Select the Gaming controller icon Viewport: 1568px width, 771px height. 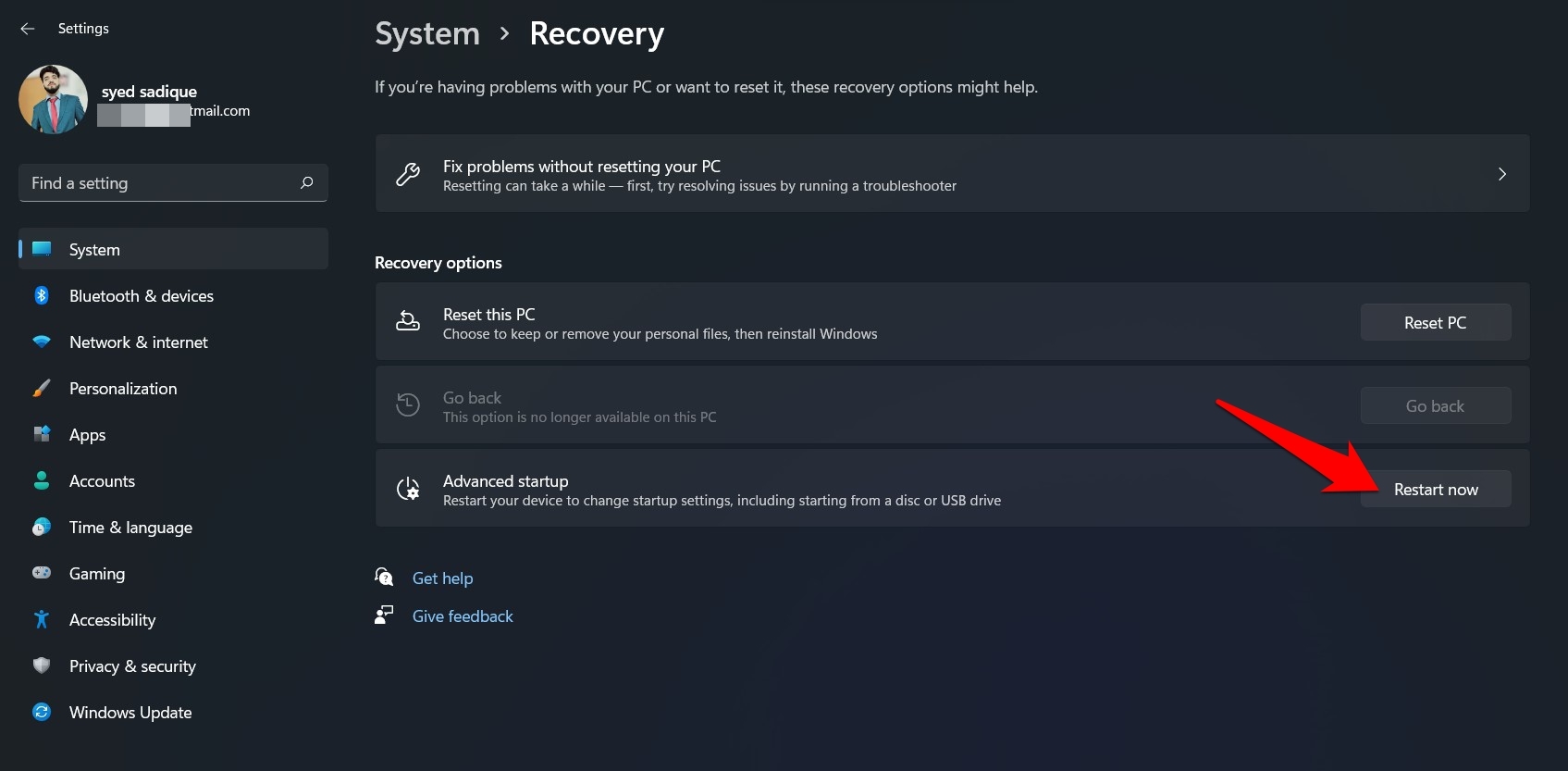(x=42, y=573)
